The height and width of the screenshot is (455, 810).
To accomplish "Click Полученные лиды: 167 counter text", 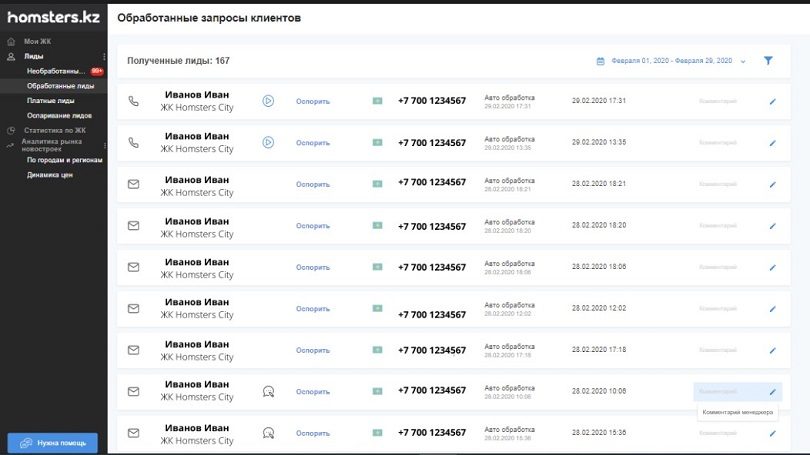I will (178, 61).
